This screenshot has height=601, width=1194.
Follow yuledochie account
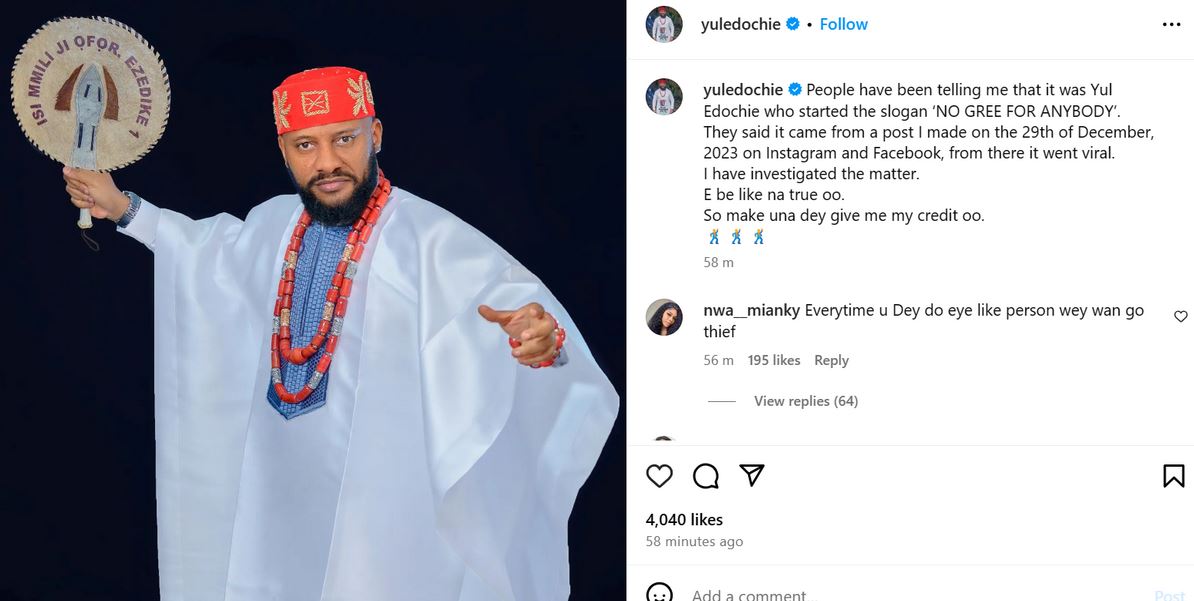pos(843,24)
